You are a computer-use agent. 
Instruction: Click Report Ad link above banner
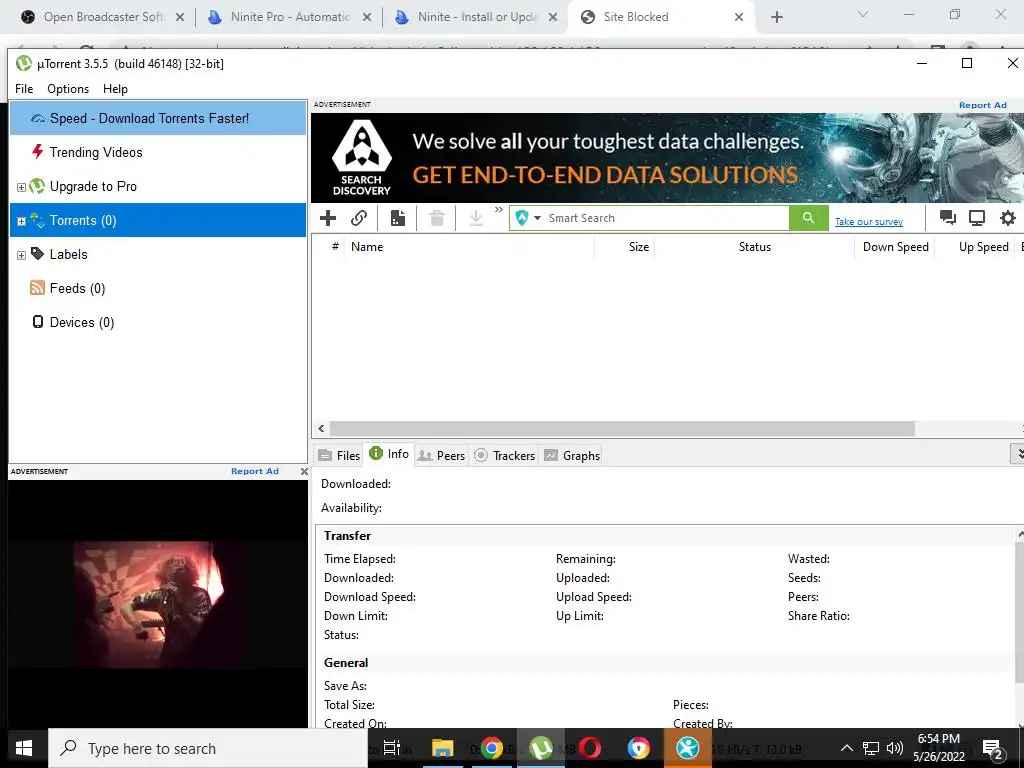pyautogui.click(x=982, y=105)
